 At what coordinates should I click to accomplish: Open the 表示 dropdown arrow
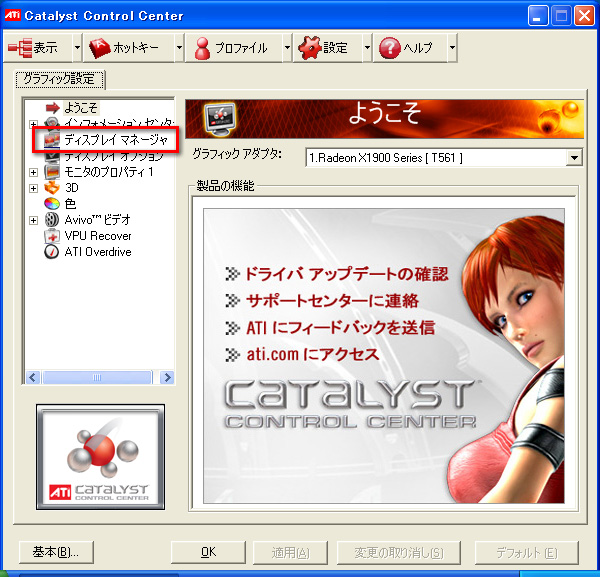[77, 48]
